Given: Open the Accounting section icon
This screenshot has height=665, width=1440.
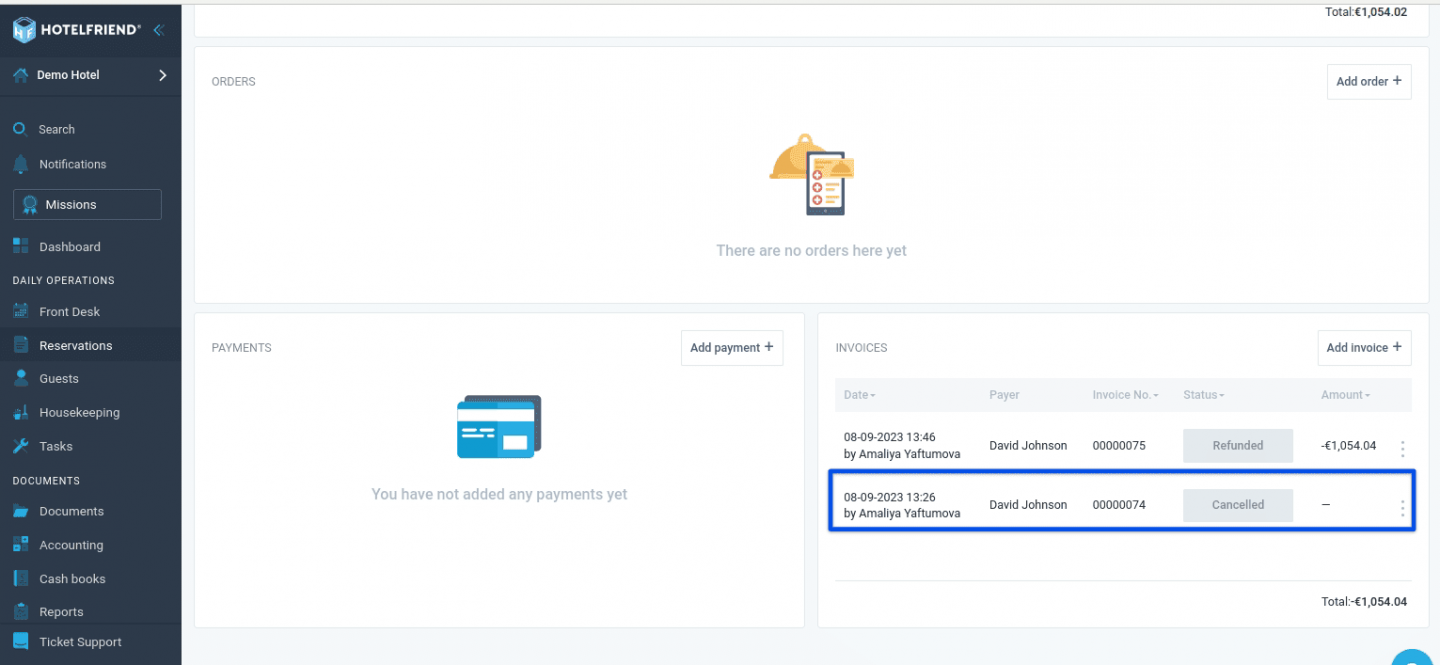Looking at the screenshot, I should (x=22, y=545).
